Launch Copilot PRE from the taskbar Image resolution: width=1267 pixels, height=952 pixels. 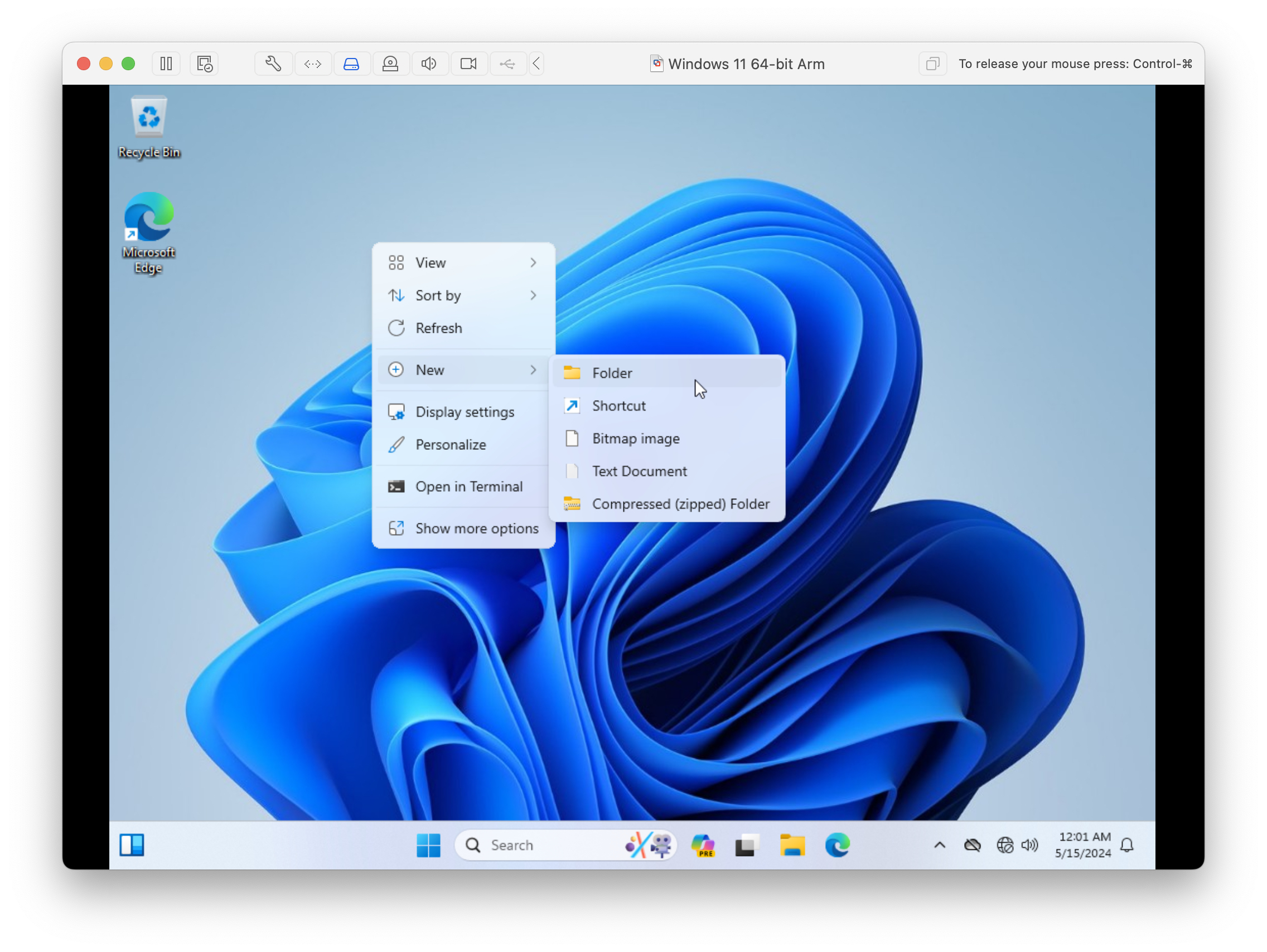702,846
